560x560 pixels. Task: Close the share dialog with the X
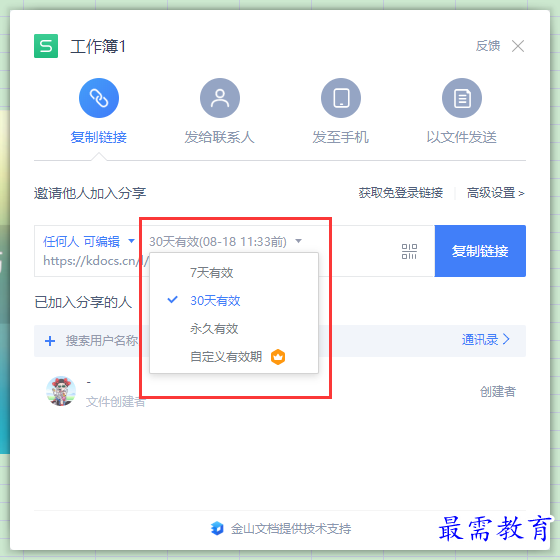[x=518, y=46]
